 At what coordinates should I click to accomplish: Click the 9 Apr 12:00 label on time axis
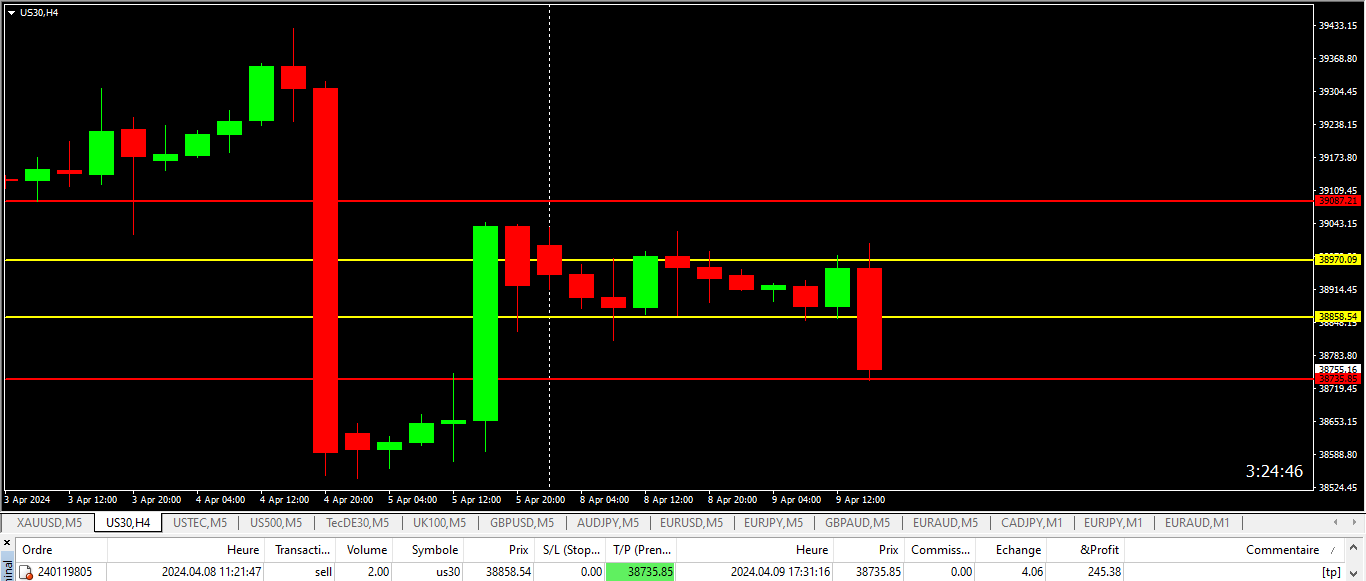tap(860, 499)
